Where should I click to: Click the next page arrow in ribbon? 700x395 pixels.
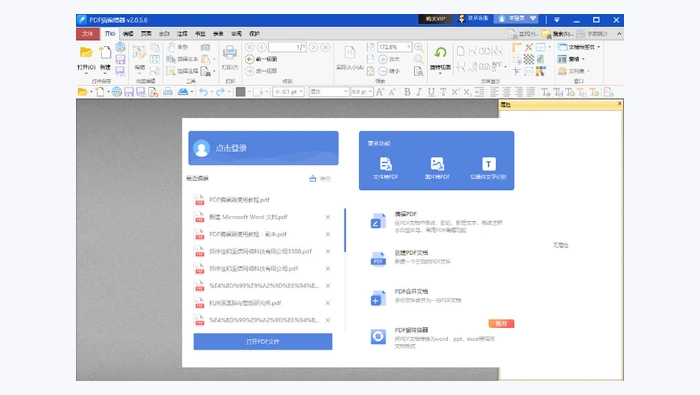pos(313,47)
